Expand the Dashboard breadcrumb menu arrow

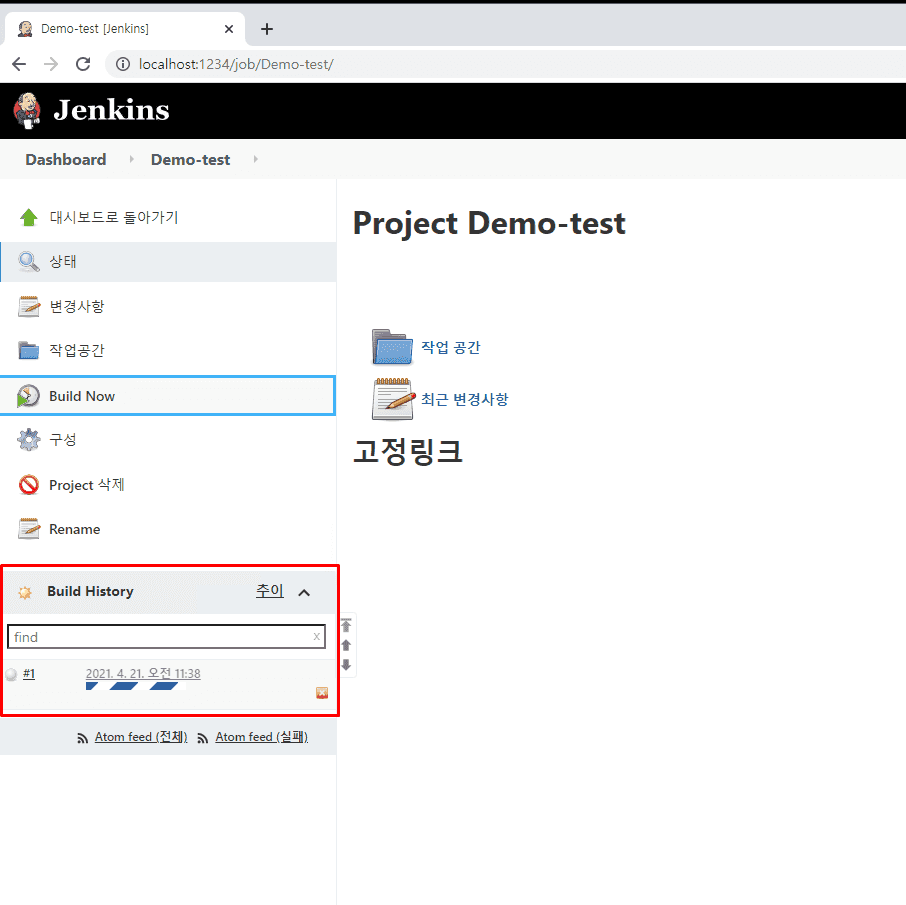pyautogui.click(x=132, y=159)
